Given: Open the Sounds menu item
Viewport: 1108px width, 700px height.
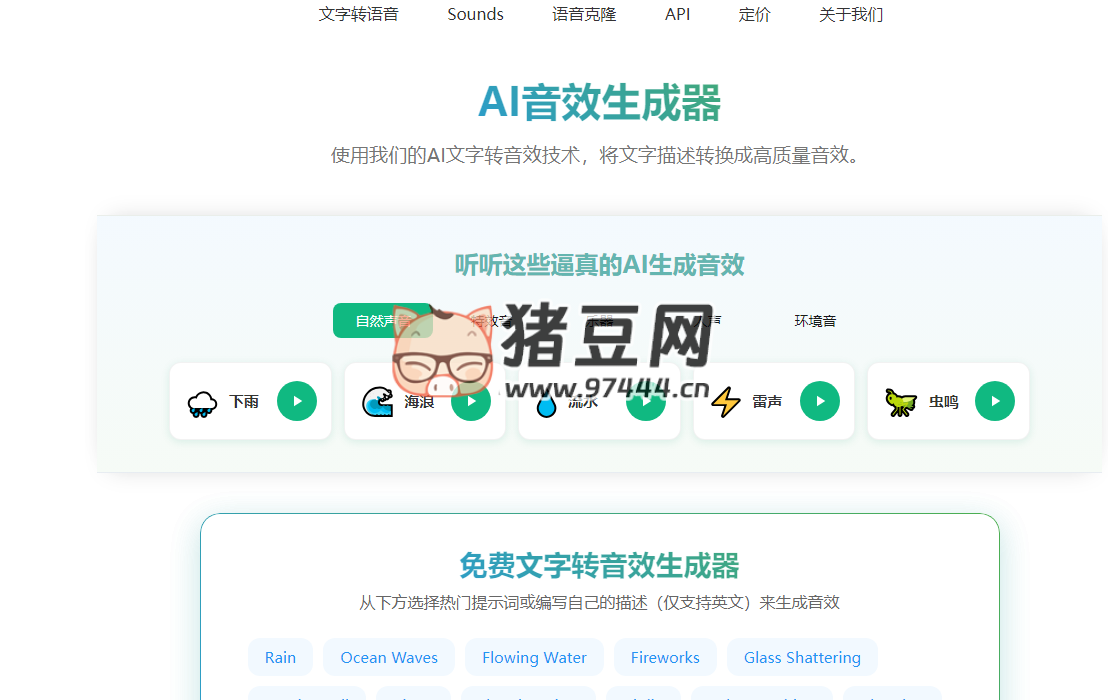Looking at the screenshot, I should pyautogui.click(x=475, y=14).
